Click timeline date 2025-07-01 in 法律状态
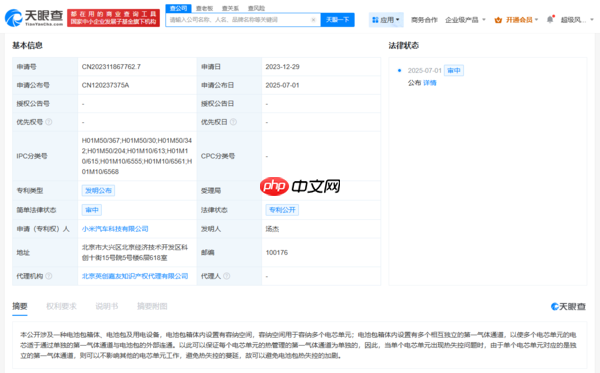This screenshot has height=373, width=600. point(425,70)
